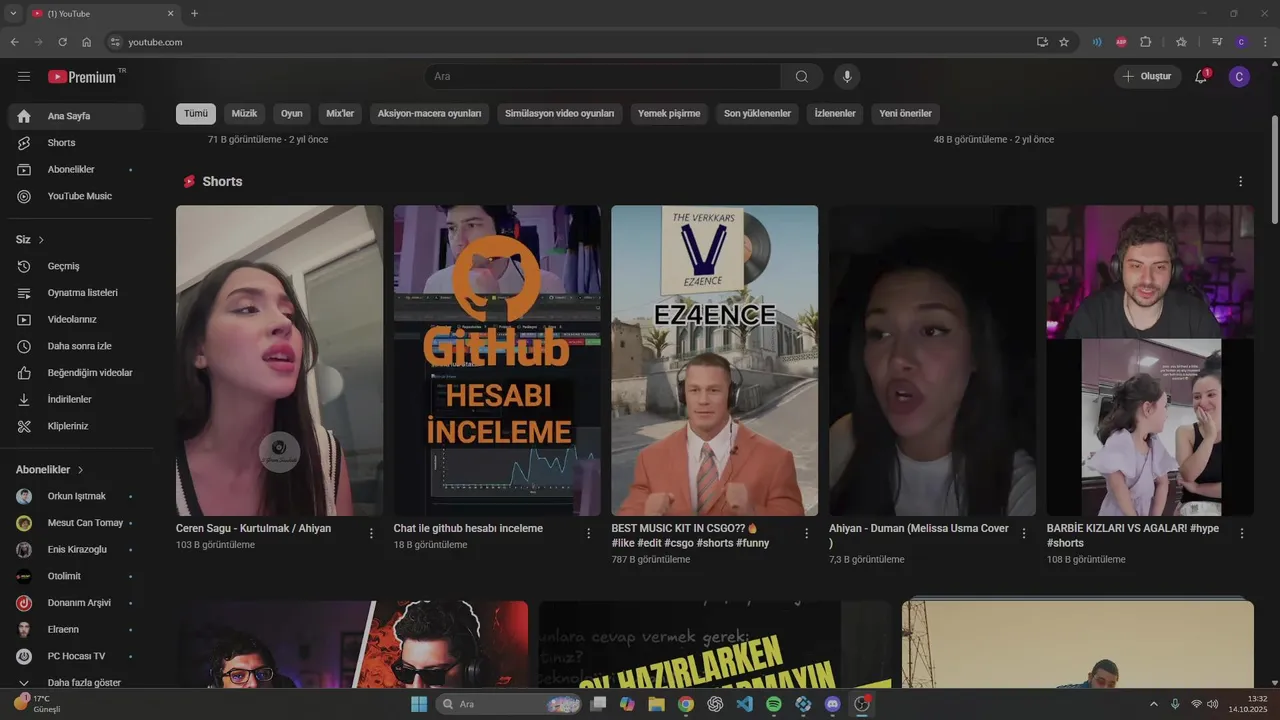Go to Ana Sayfa in sidebar
This screenshot has height=720, width=1280.
tap(77, 116)
